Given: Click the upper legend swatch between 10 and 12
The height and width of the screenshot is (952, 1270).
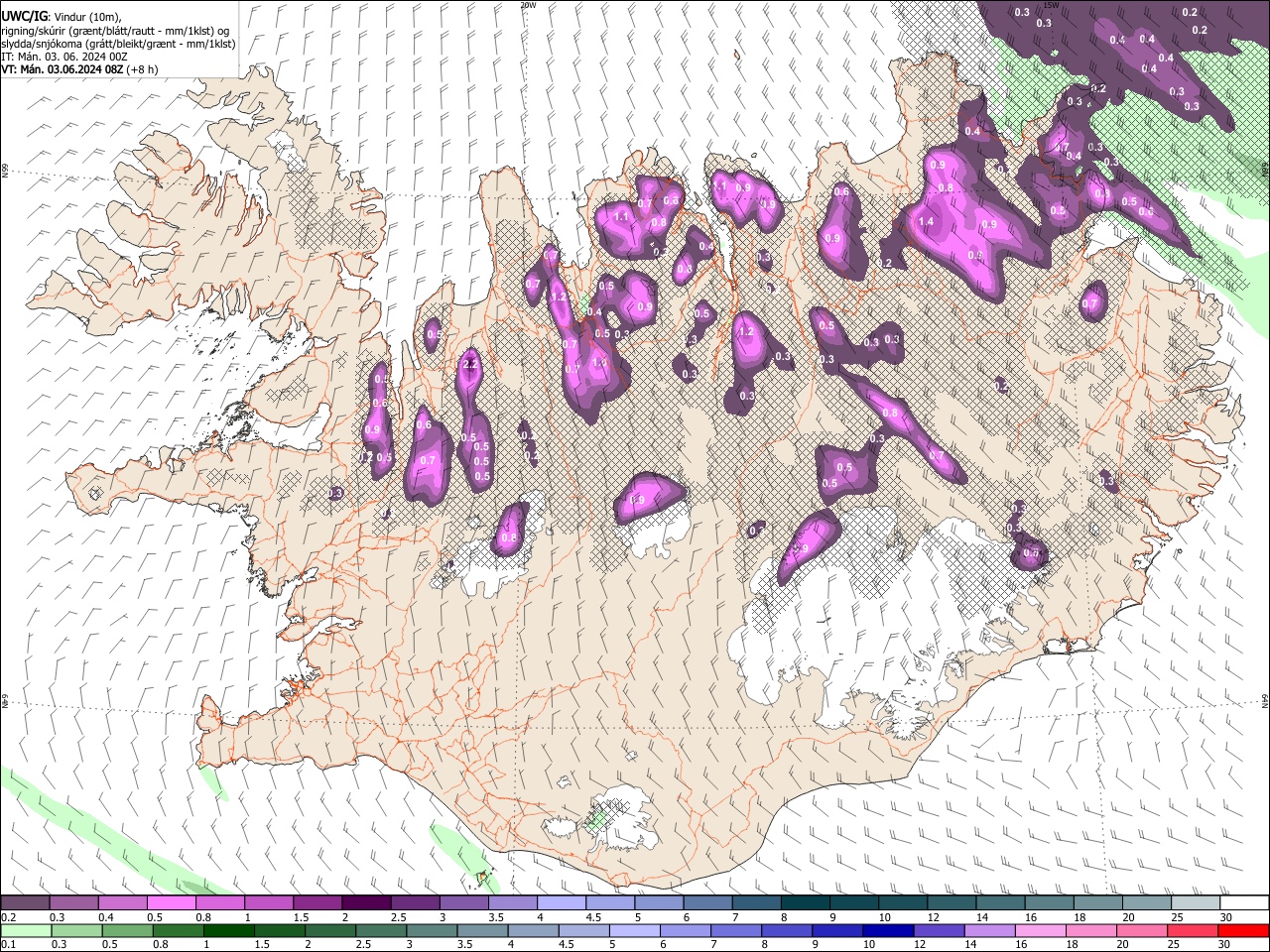Looking at the screenshot, I should click(902, 903).
